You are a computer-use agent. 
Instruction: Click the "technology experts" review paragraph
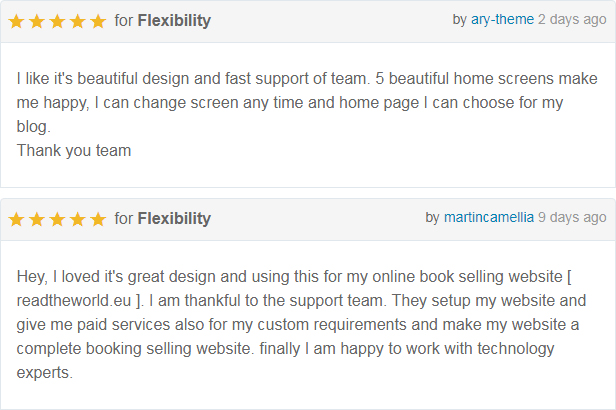click(300, 324)
